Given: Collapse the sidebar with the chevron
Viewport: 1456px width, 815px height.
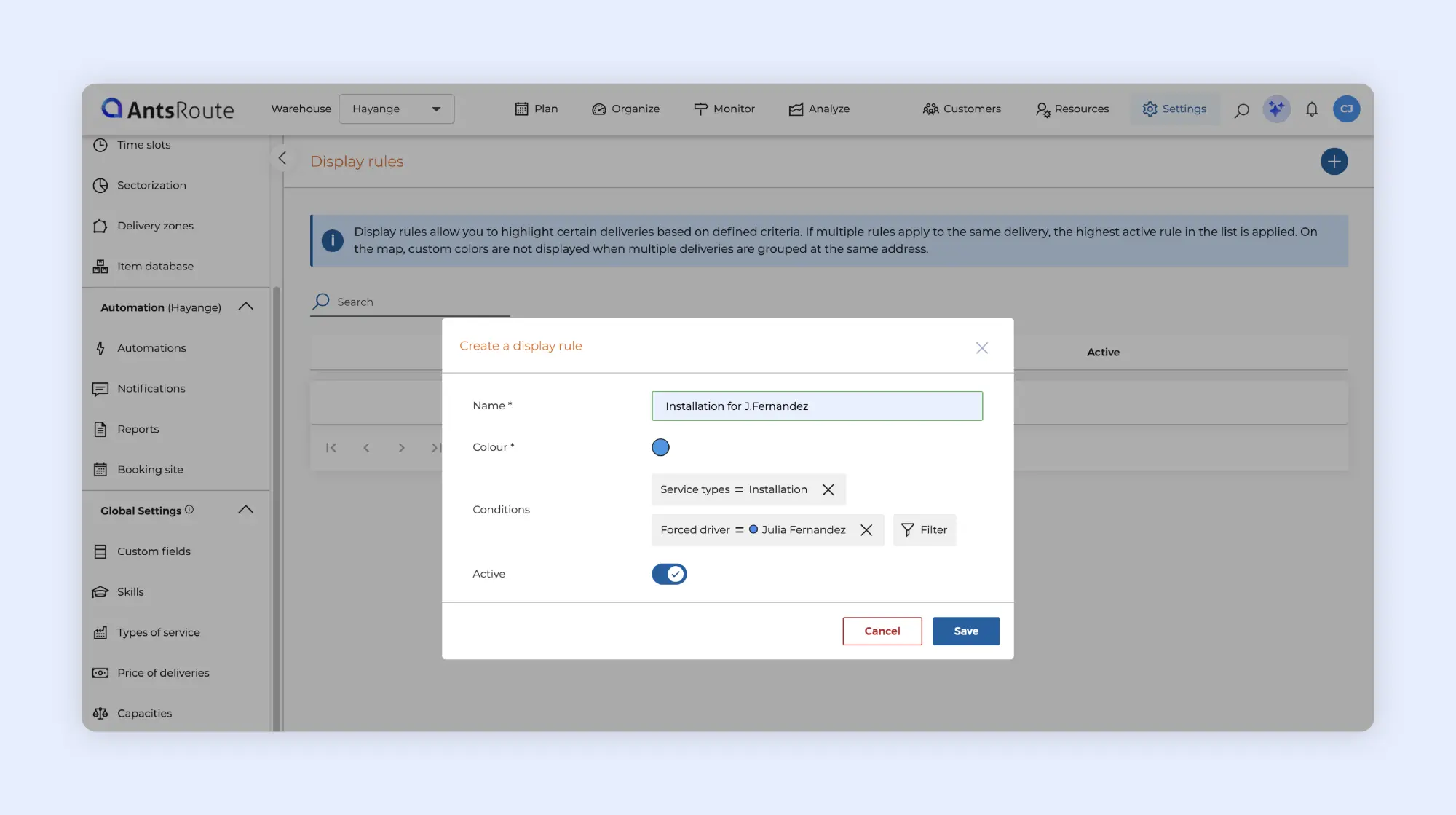Looking at the screenshot, I should [x=282, y=158].
